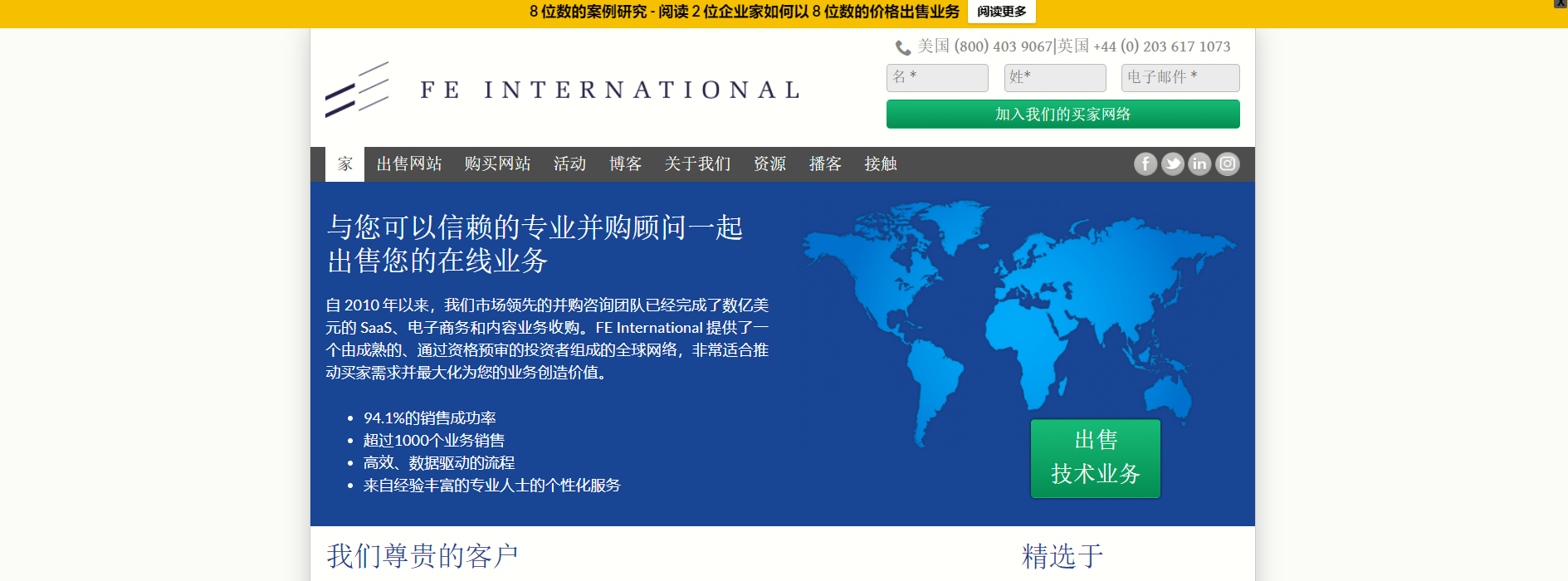Image resolution: width=1568 pixels, height=581 pixels.
Task: Click 加入我们的买家网络 green button
Action: [1063, 115]
